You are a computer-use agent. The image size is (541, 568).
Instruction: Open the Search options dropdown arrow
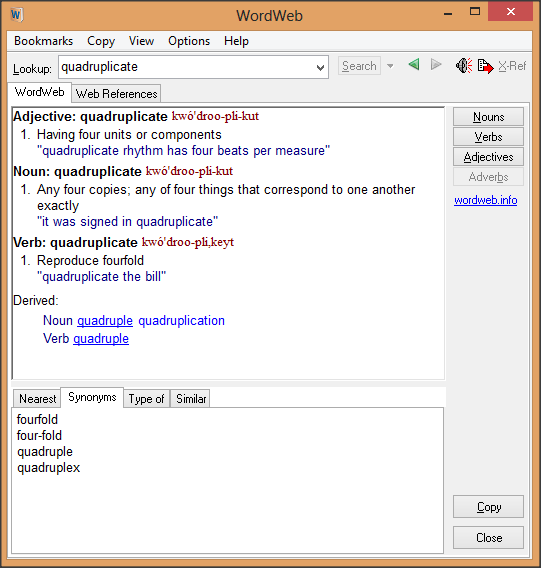[x=390, y=66]
